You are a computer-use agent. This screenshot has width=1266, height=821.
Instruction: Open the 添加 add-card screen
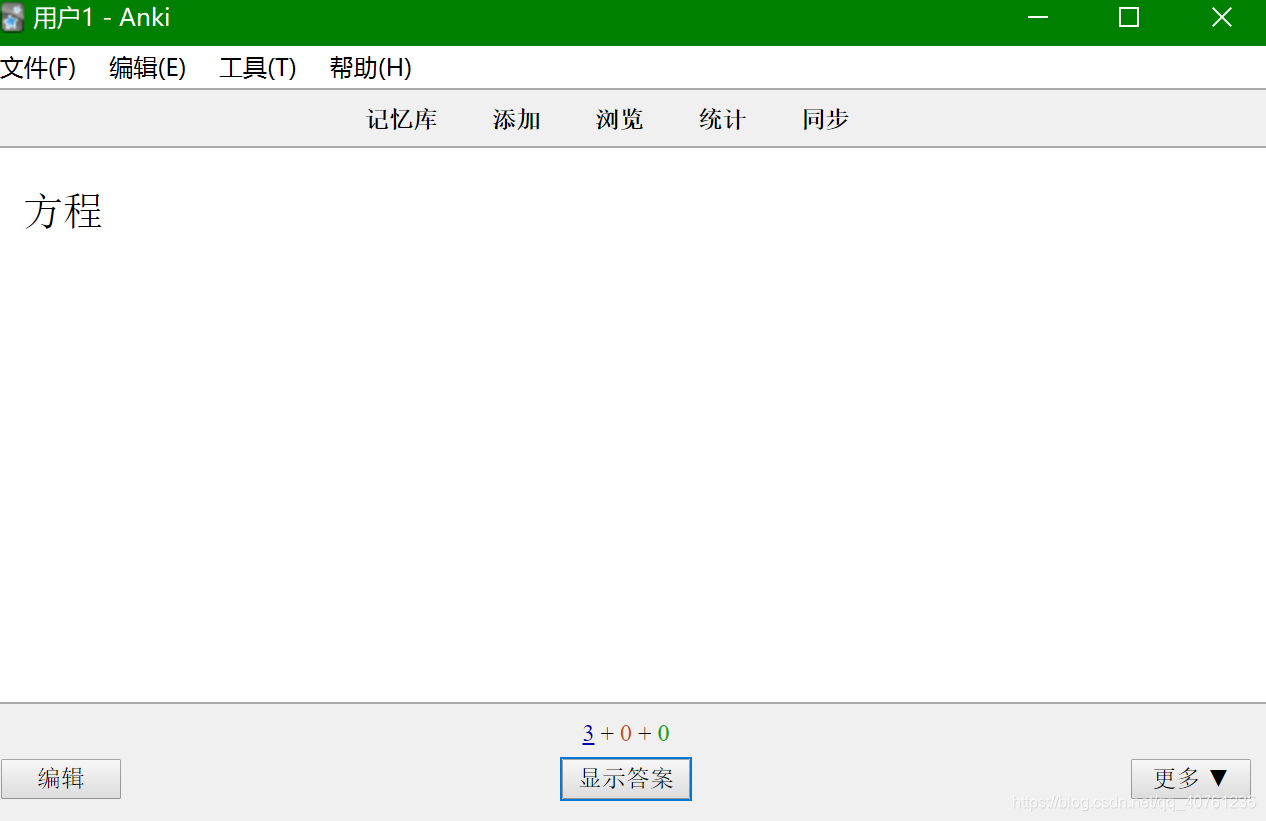point(516,119)
